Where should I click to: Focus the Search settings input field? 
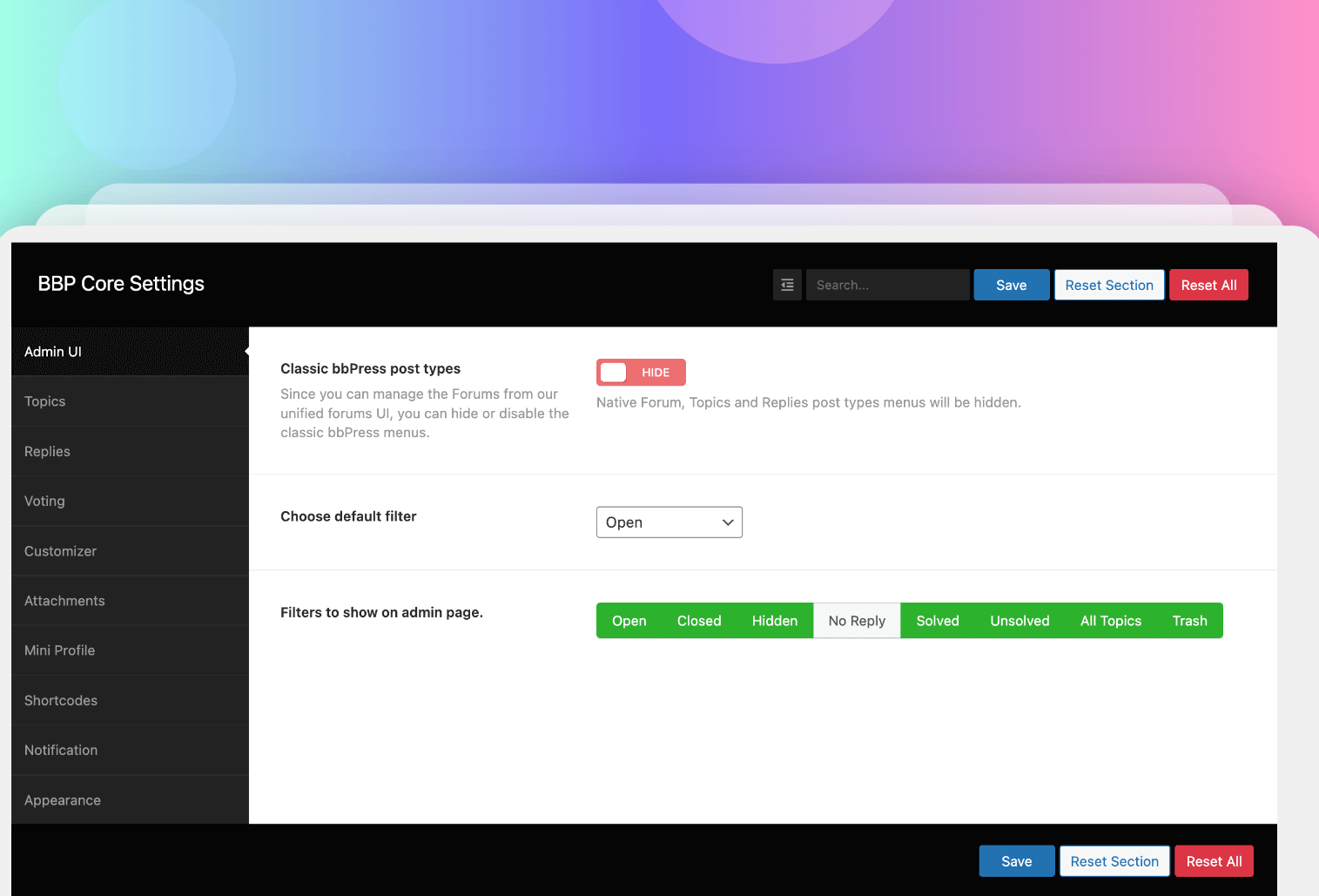[887, 285]
